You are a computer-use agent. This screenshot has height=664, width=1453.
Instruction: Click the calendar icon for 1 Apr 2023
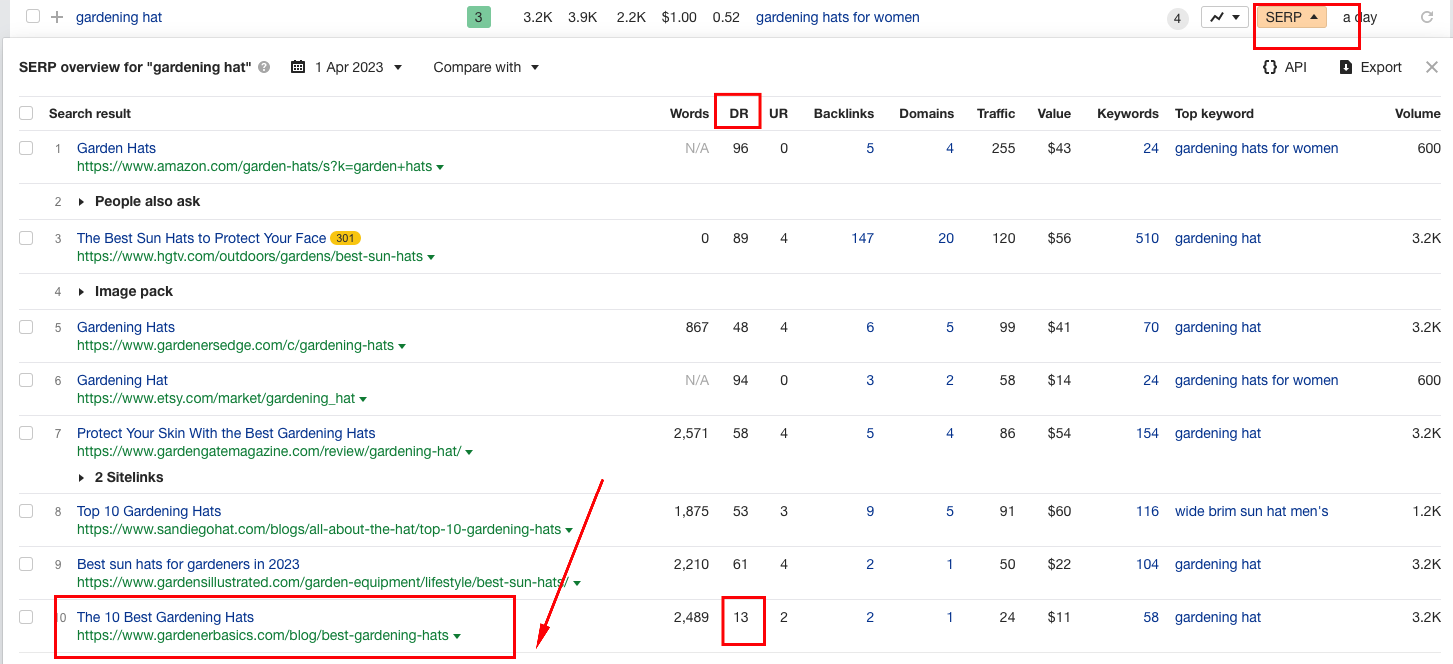pyautogui.click(x=298, y=67)
